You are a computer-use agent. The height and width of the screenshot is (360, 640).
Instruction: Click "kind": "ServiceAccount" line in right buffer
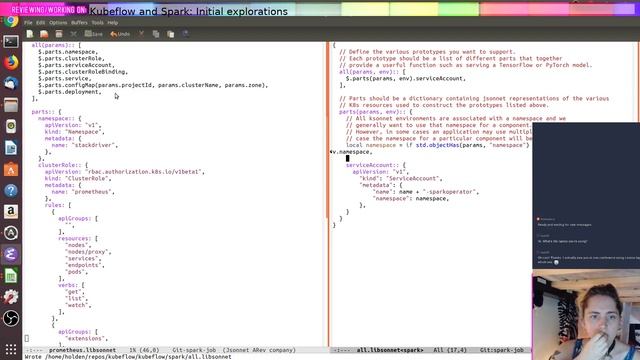pyautogui.click(x=400, y=179)
